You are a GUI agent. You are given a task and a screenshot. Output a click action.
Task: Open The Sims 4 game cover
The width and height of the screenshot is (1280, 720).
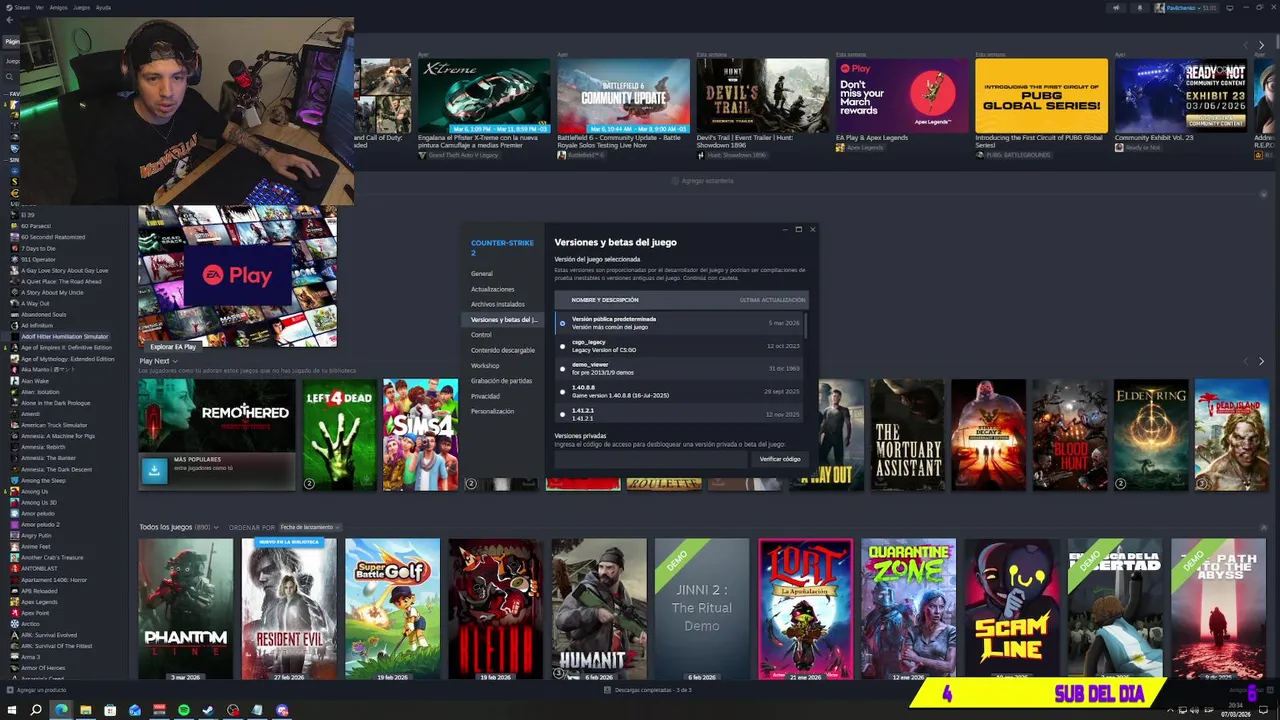(x=420, y=434)
